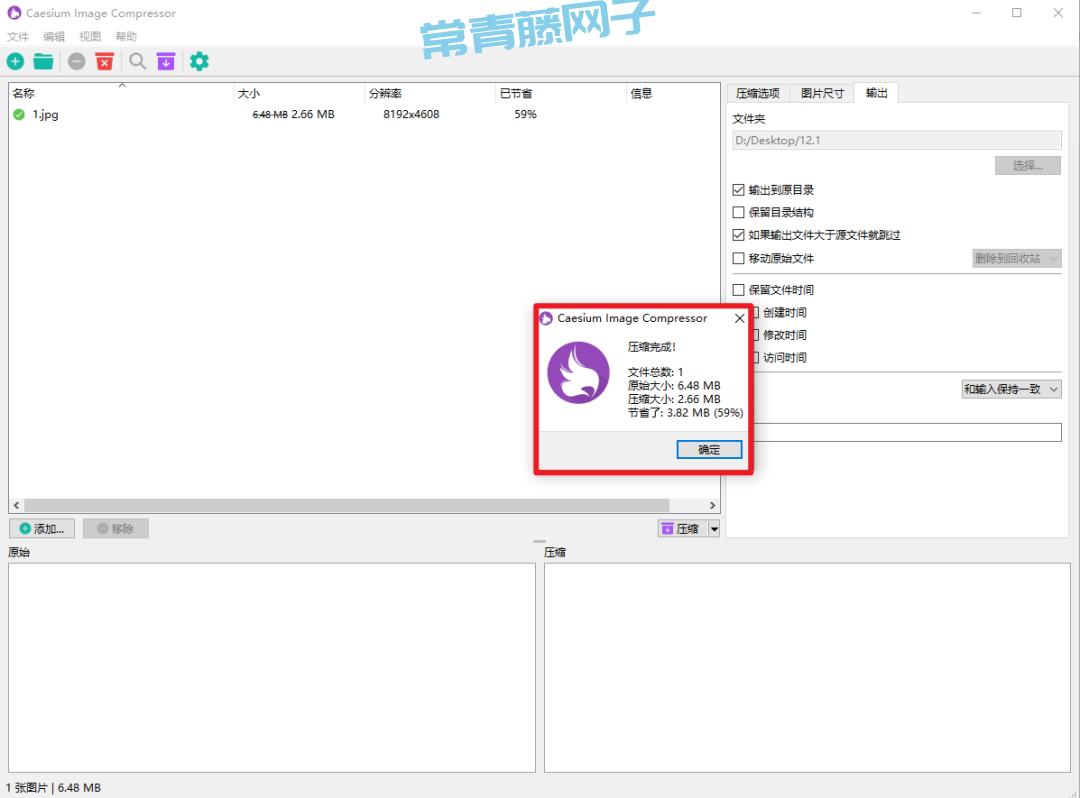This screenshot has height=798, width=1080.
Task: Uncheck the 输出到原目录 checkbox
Action: pos(739,190)
